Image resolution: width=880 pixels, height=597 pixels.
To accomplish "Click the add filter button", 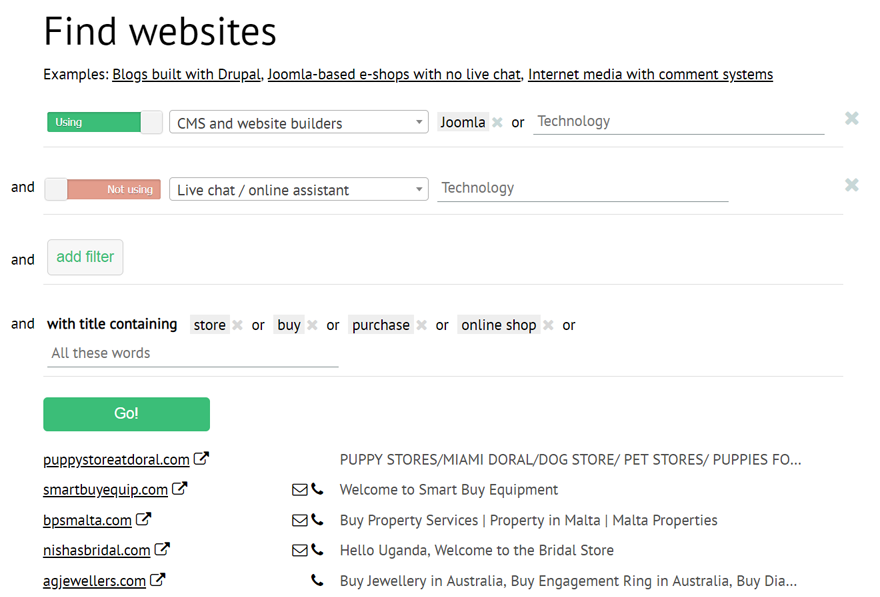I will pyautogui.click(x=85, y=257).
